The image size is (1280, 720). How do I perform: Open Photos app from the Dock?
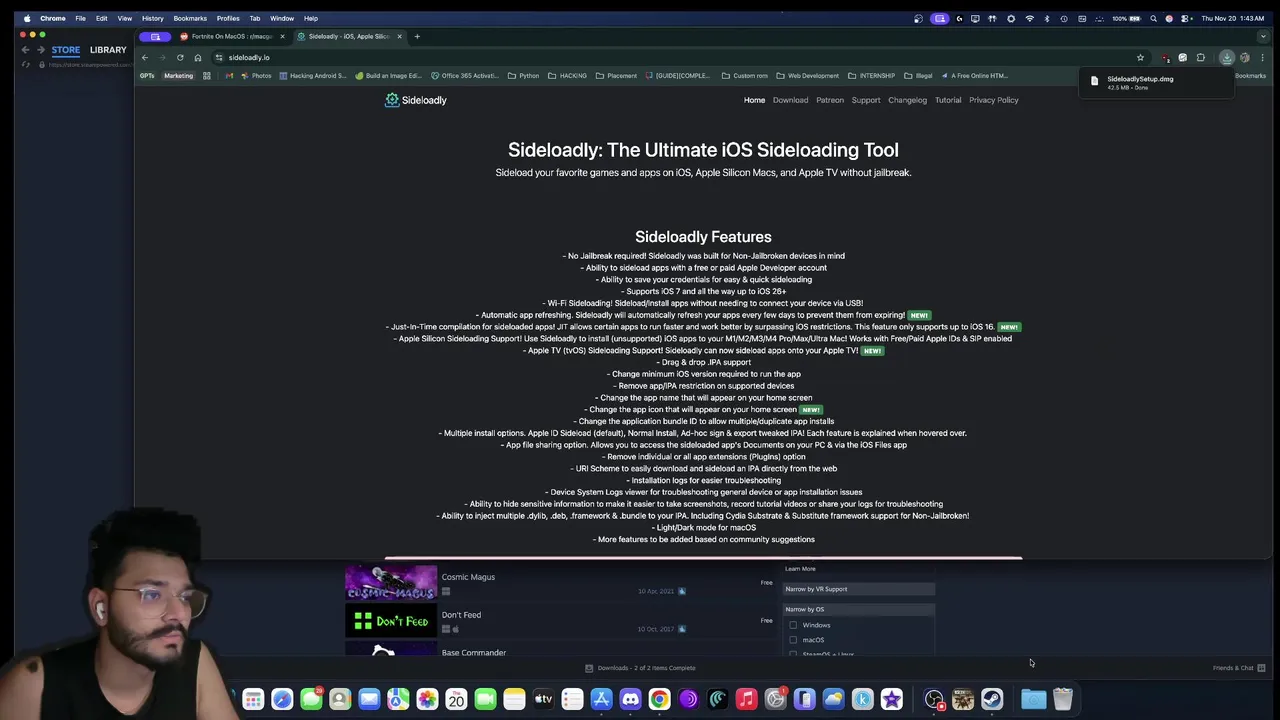click(427, 700)
